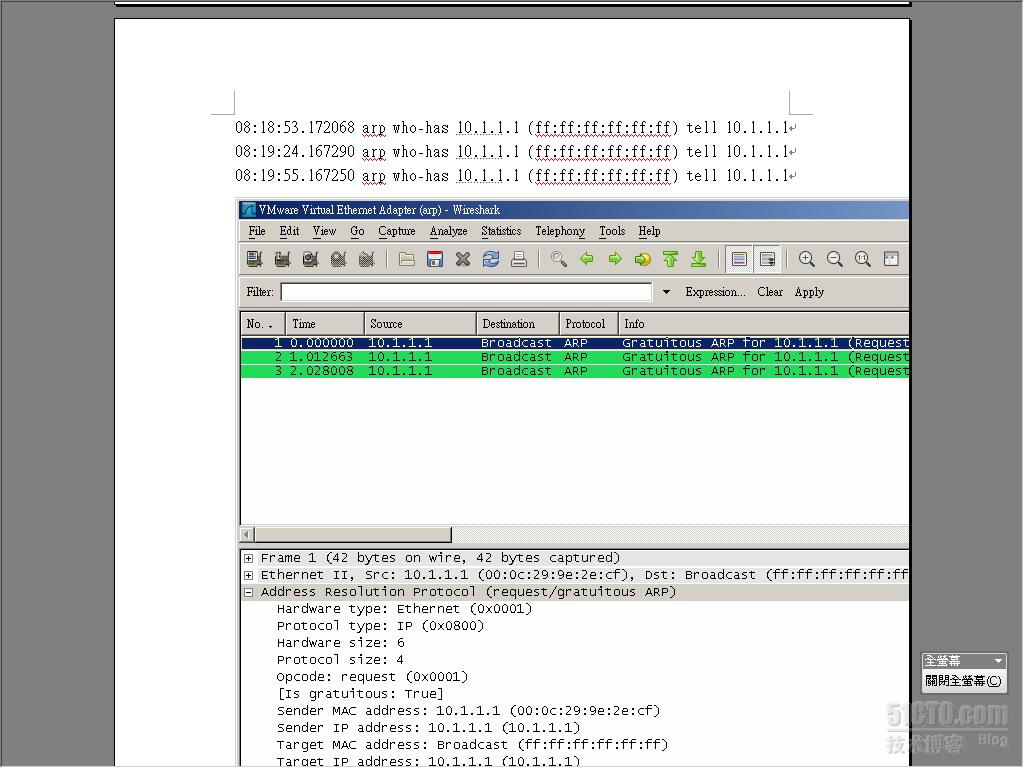
Task: Expand the Frame 1 tree node
Action: [248, 558]
